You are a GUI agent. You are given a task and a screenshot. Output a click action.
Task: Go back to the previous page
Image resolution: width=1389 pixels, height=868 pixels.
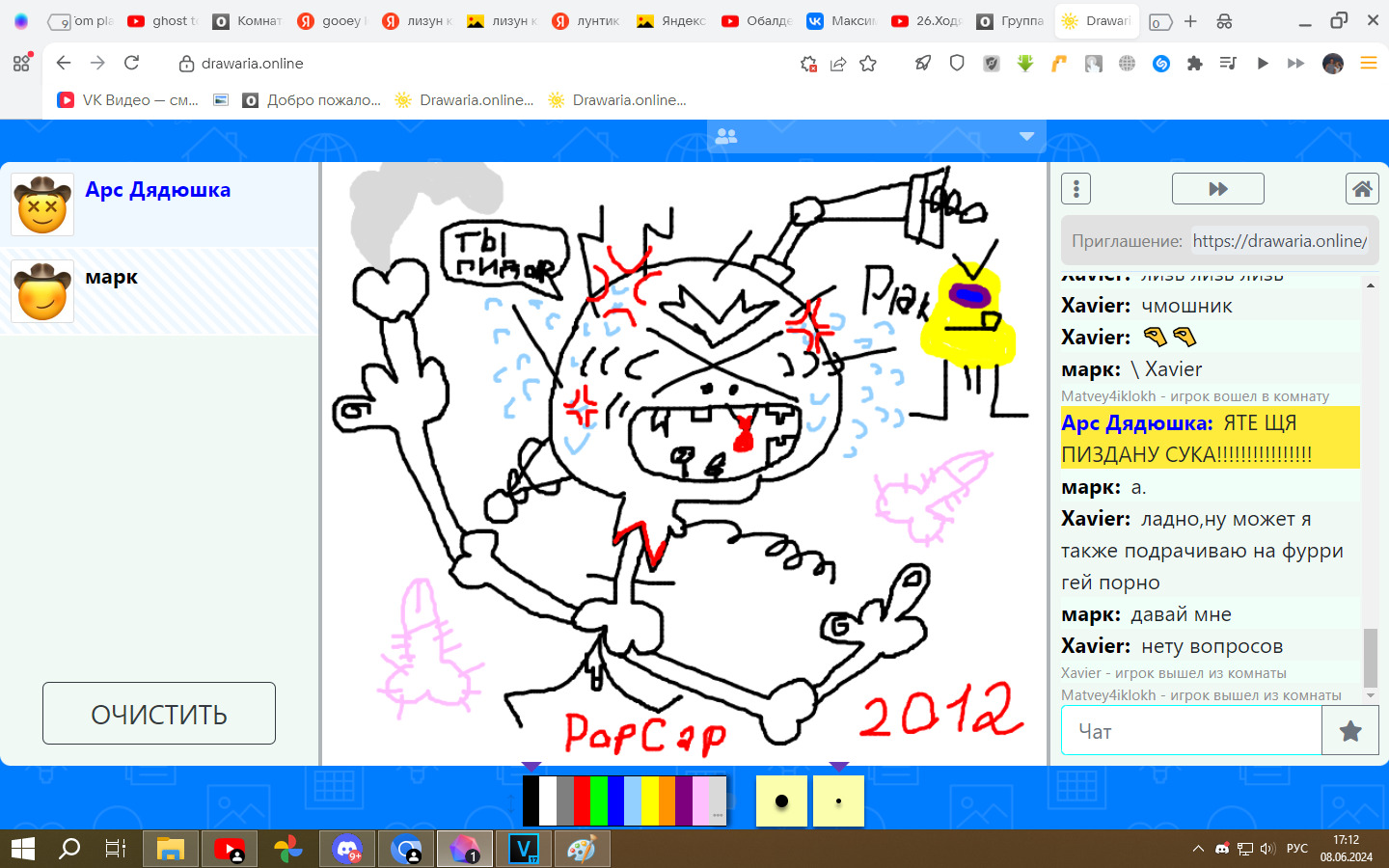(64, 63)
